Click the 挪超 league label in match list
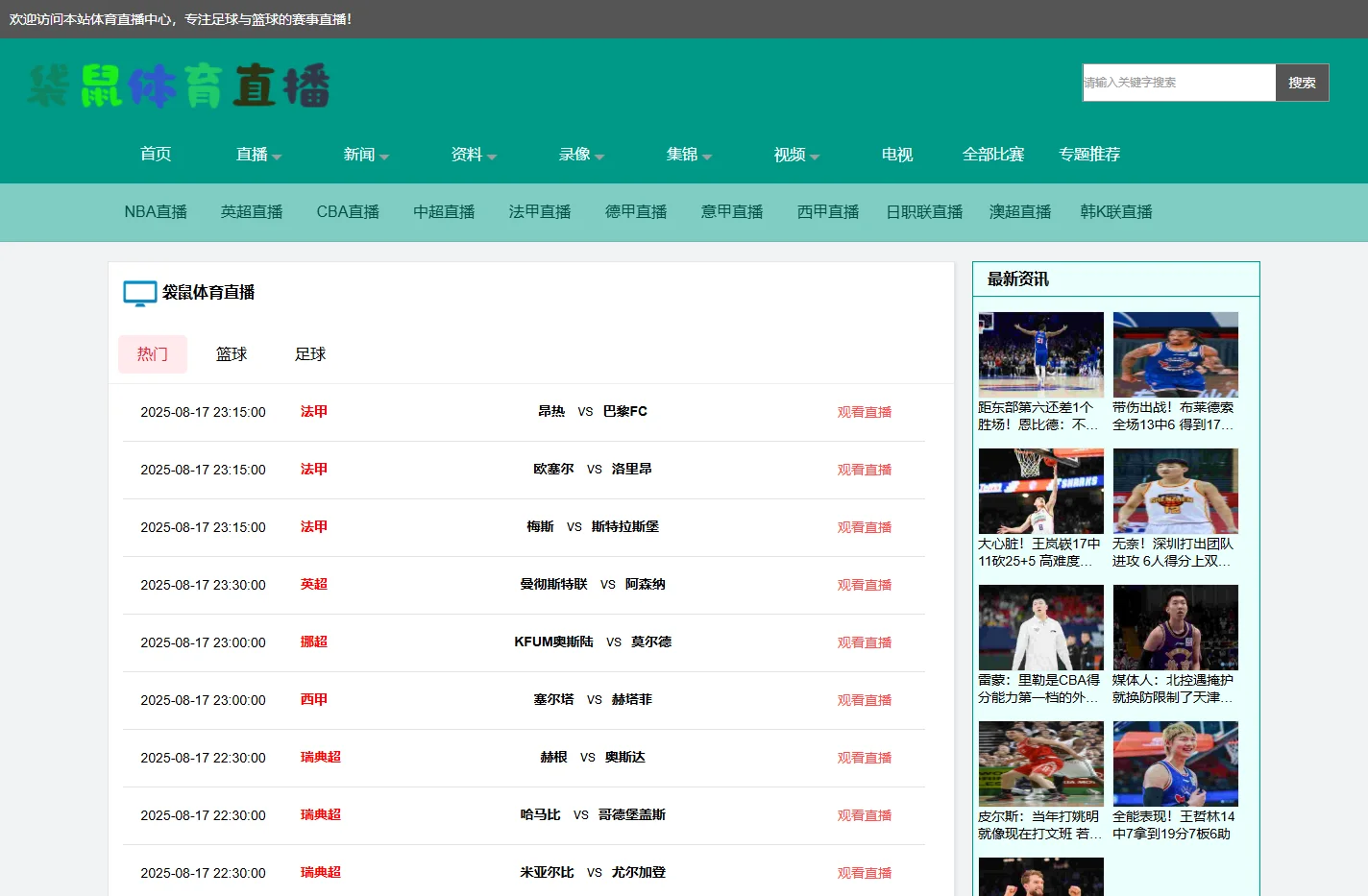Viewport: 1368px width, 896px height. pyautogui.click(x=314, y=642)
